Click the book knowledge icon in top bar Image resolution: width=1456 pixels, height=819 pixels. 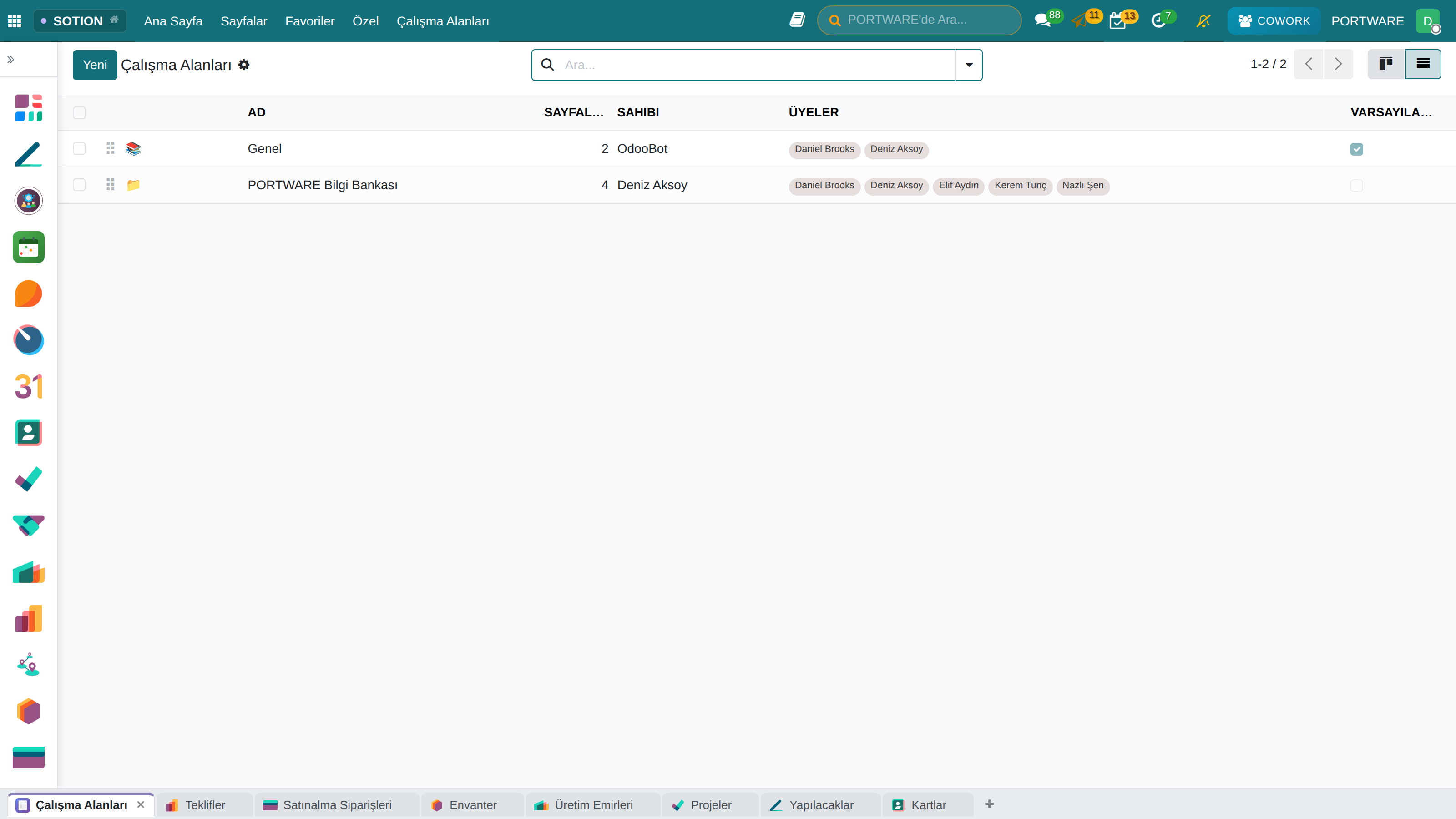coord(797,20)
